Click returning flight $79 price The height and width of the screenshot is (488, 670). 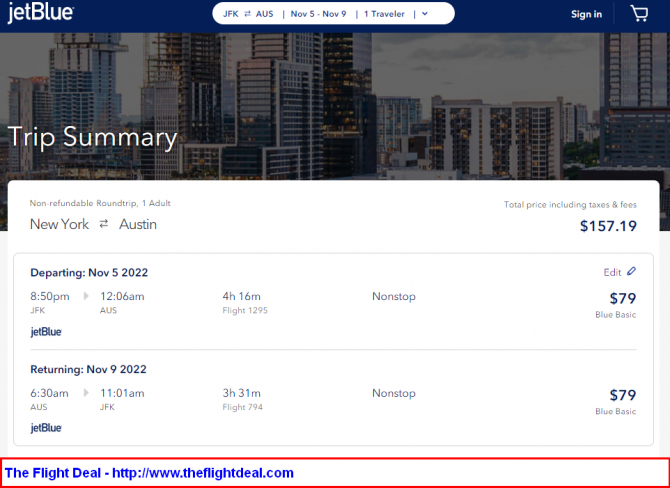pyautogui.click(x=623, y=395)
